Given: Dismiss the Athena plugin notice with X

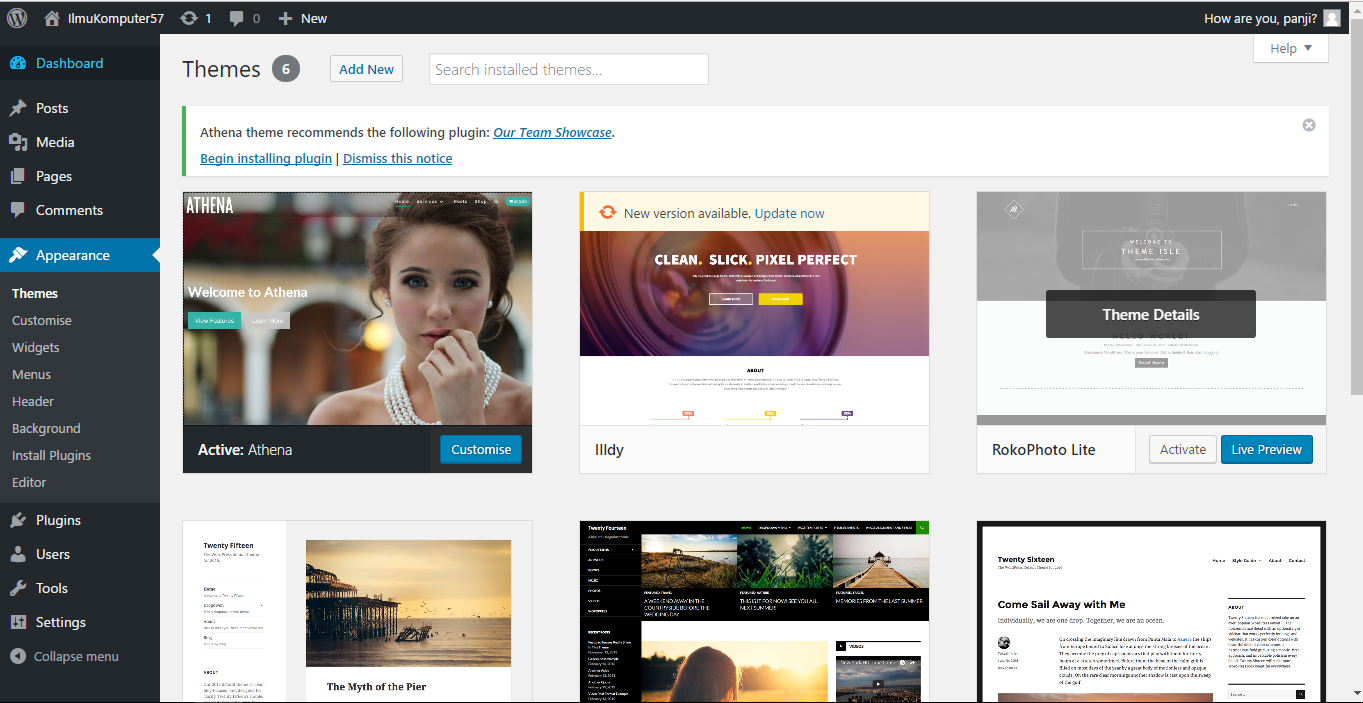Looking at the screenshot, I should pyautogui.click(x=1309, y=125).
